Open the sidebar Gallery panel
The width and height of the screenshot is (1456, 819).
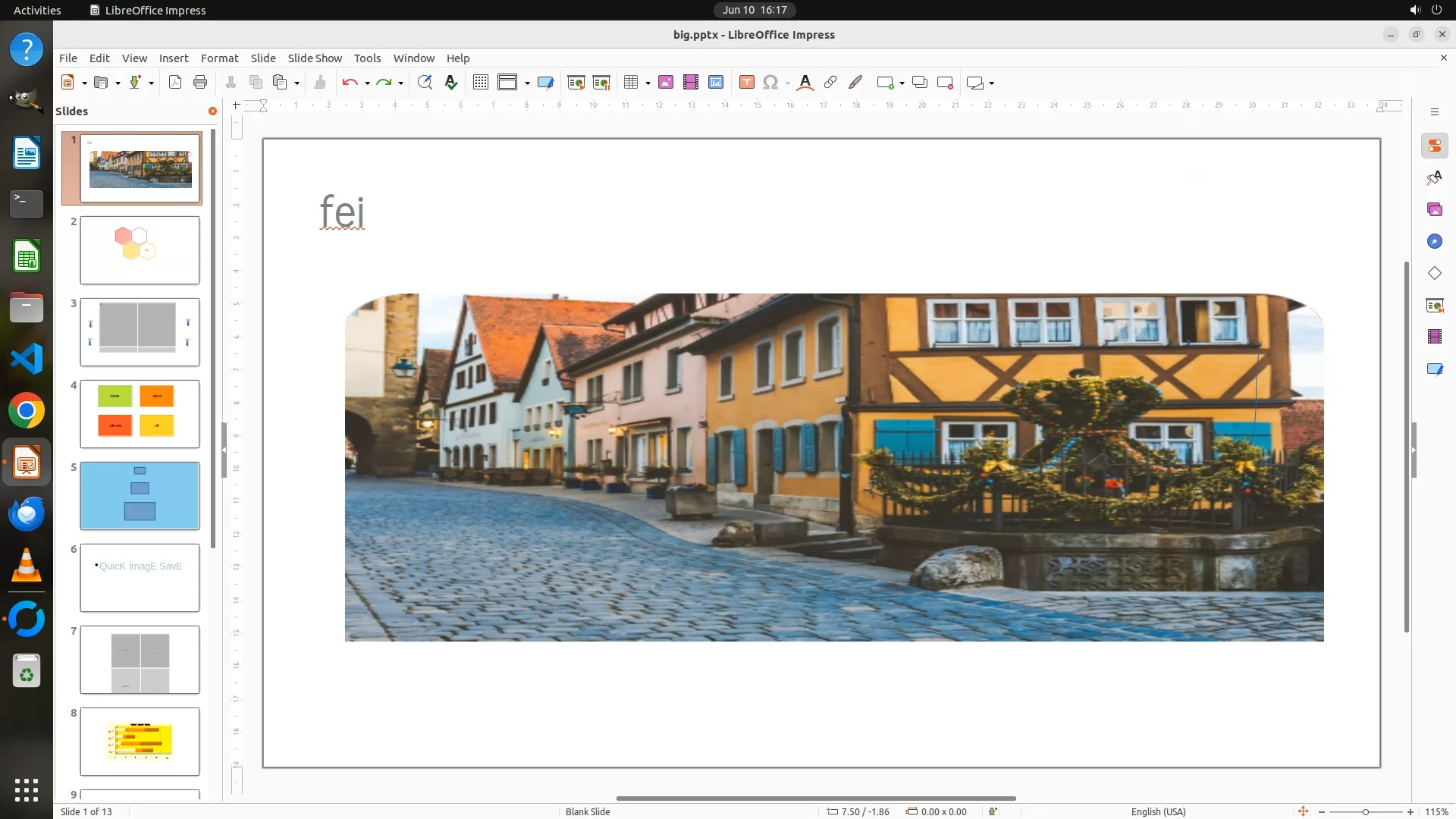1434,209
